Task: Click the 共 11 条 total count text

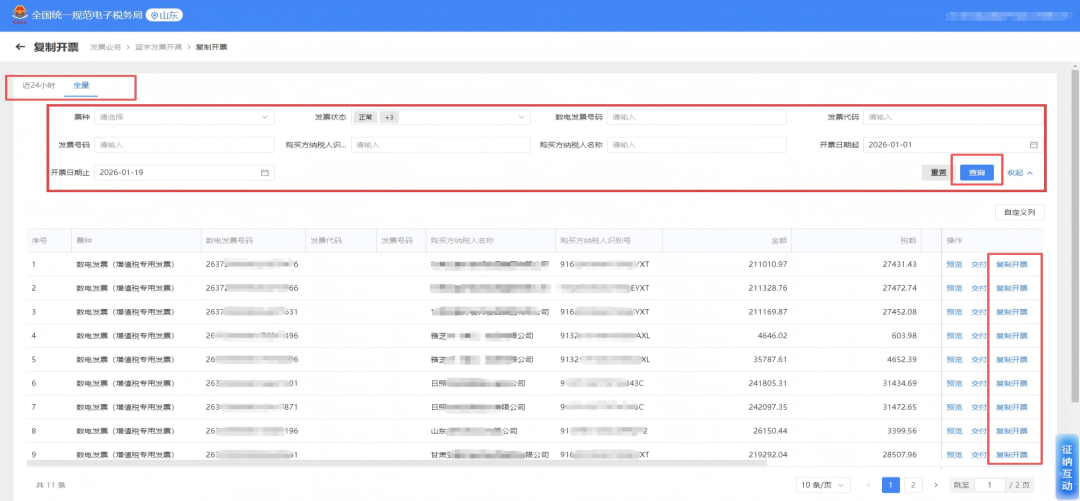Action: pos(50,485)
